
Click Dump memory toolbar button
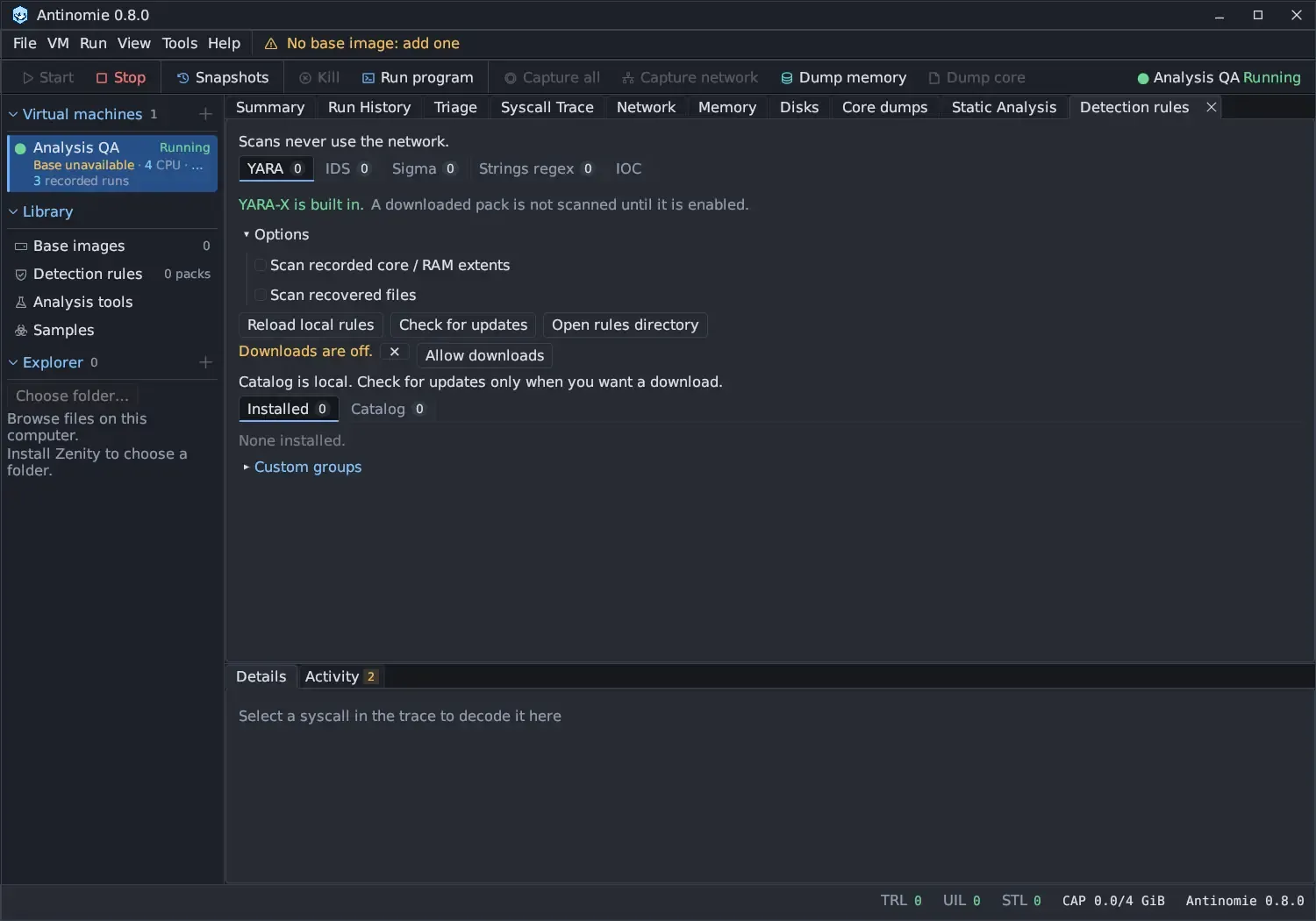pyautogui.click(x=843, y=77)
